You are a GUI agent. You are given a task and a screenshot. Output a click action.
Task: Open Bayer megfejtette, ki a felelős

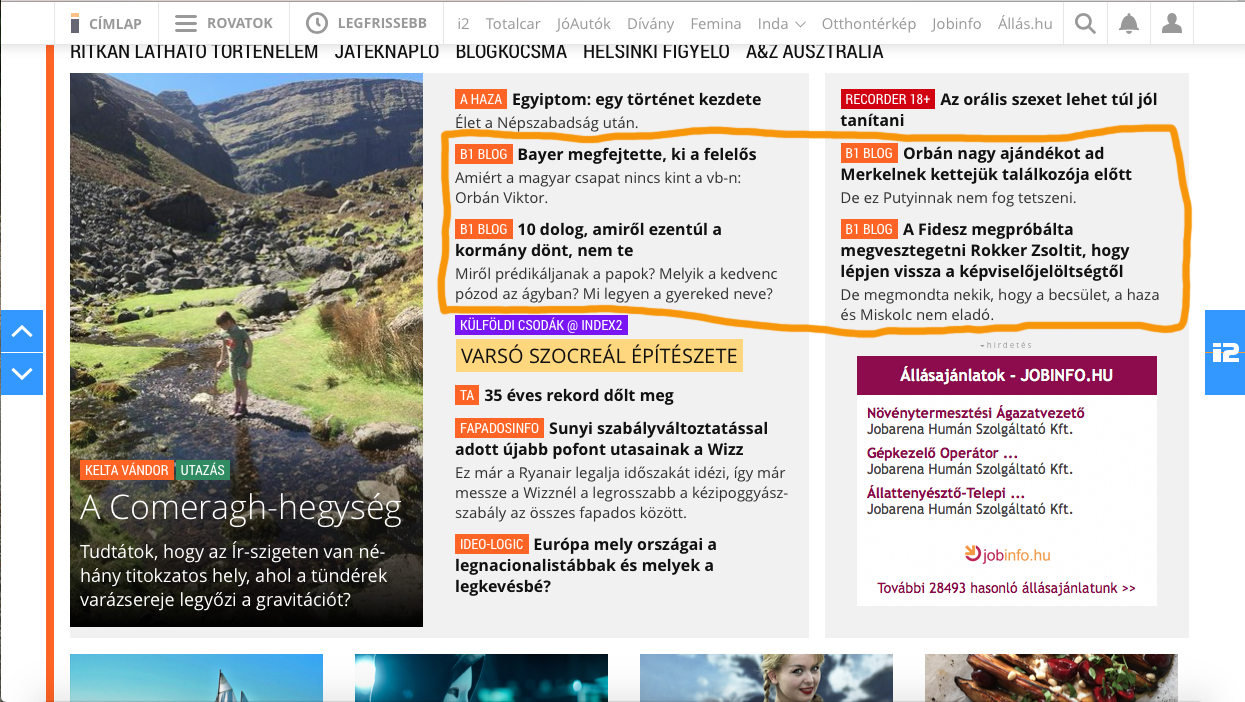click(x=637, y=154)
